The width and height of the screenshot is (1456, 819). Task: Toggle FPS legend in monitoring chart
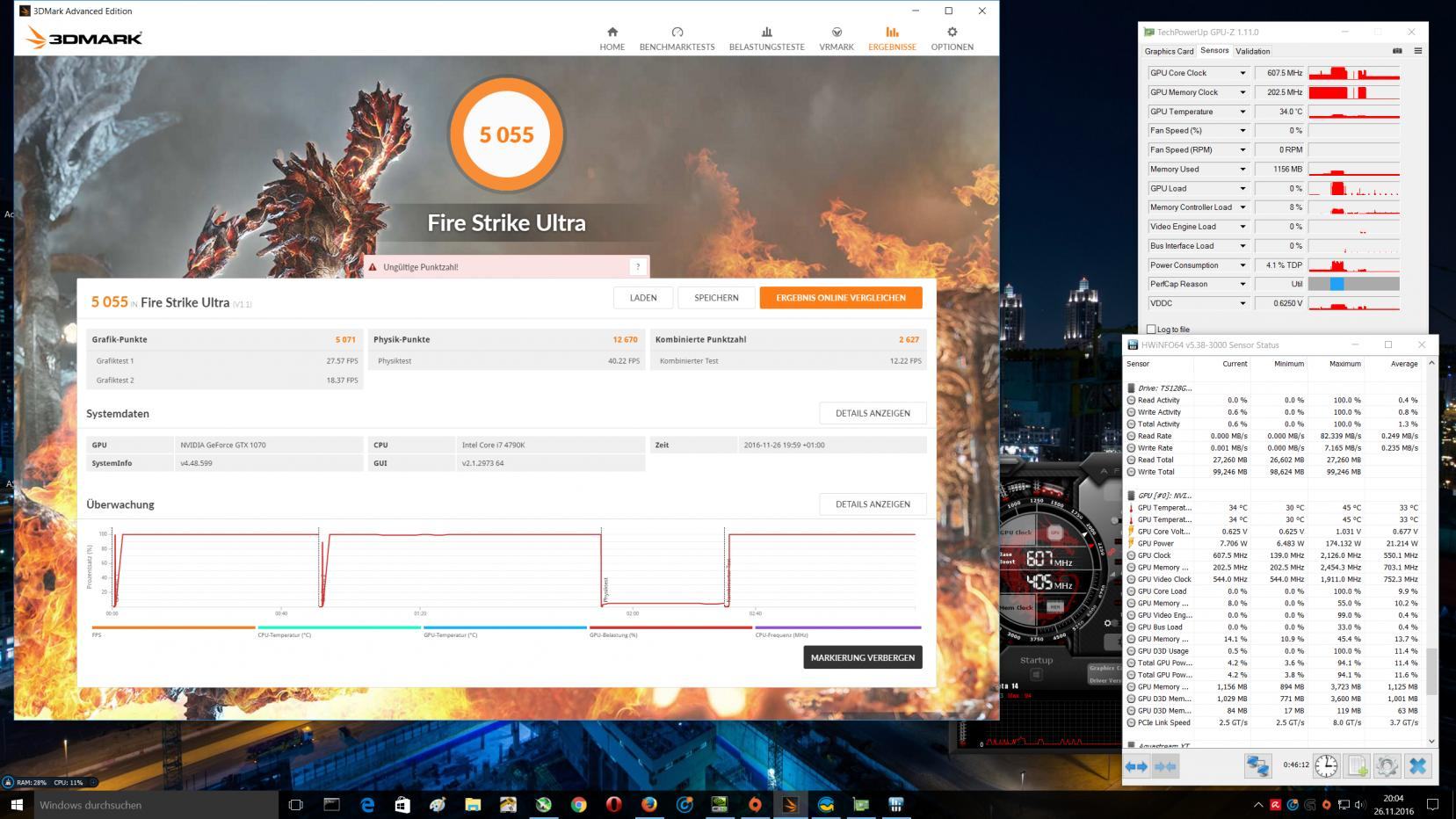coord(173,631)
